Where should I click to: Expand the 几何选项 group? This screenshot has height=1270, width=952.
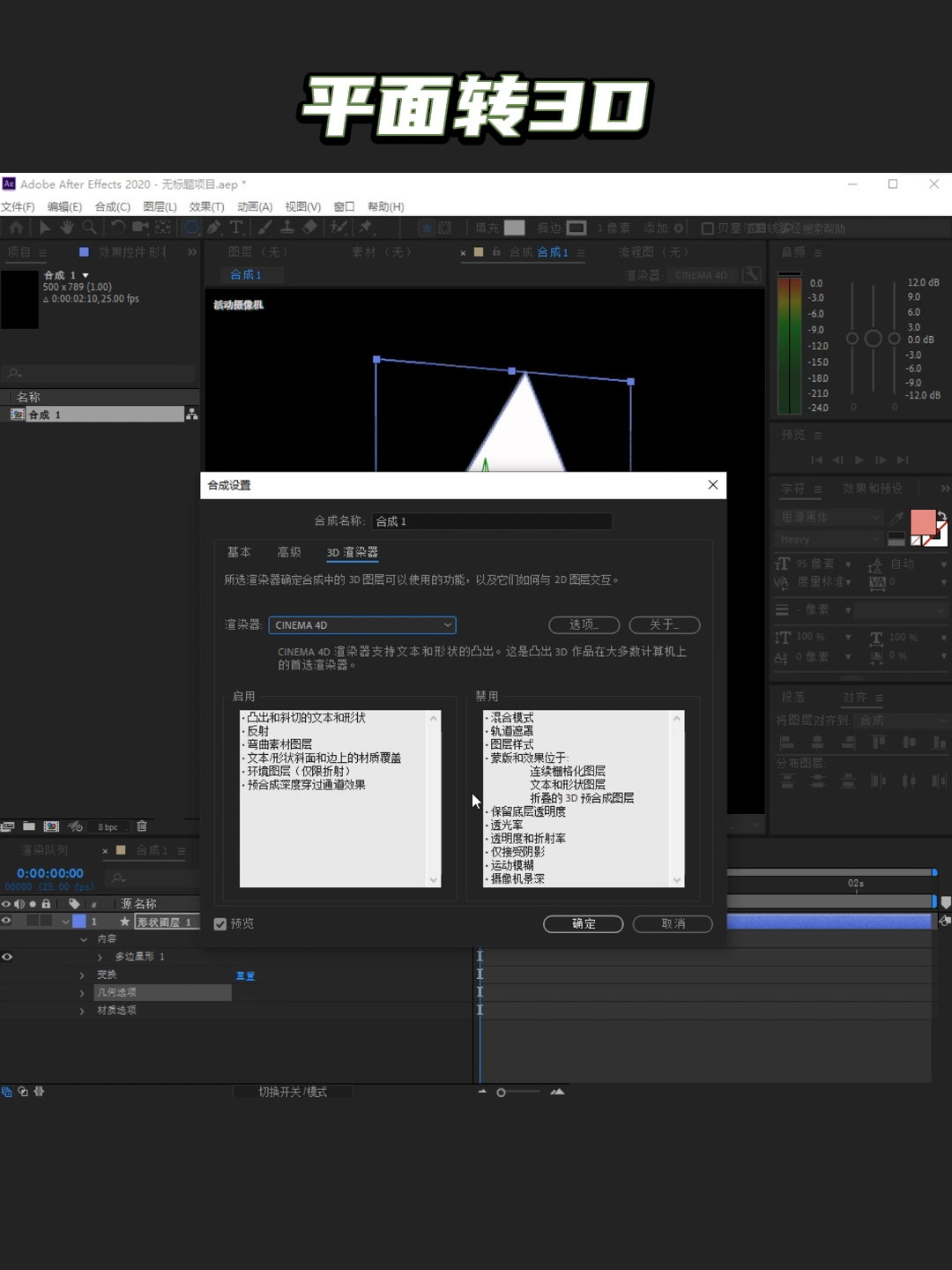(82, 993)
